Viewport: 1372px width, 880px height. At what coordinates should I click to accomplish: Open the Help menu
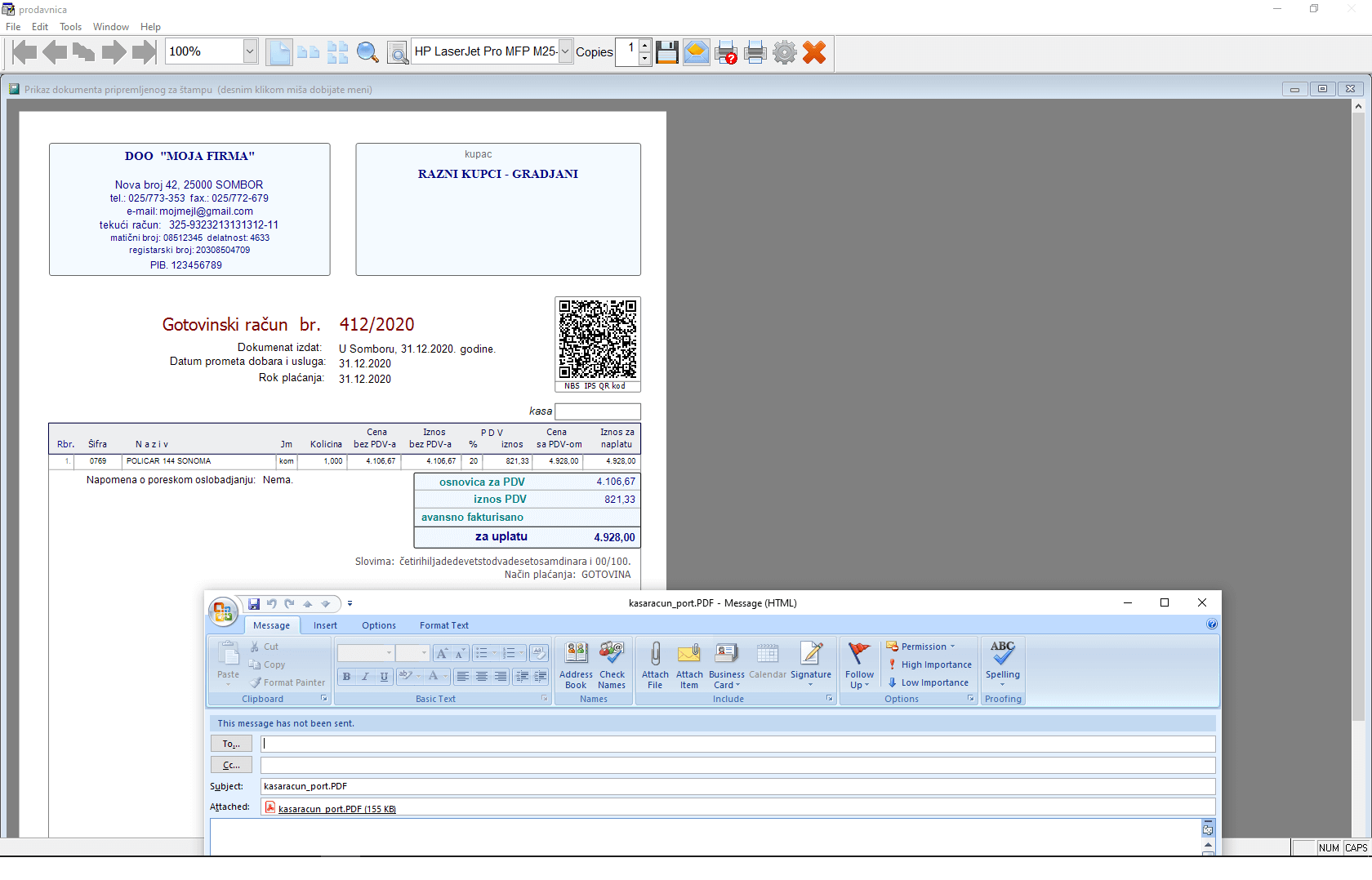pyautogui.click(x=150, y=27)
